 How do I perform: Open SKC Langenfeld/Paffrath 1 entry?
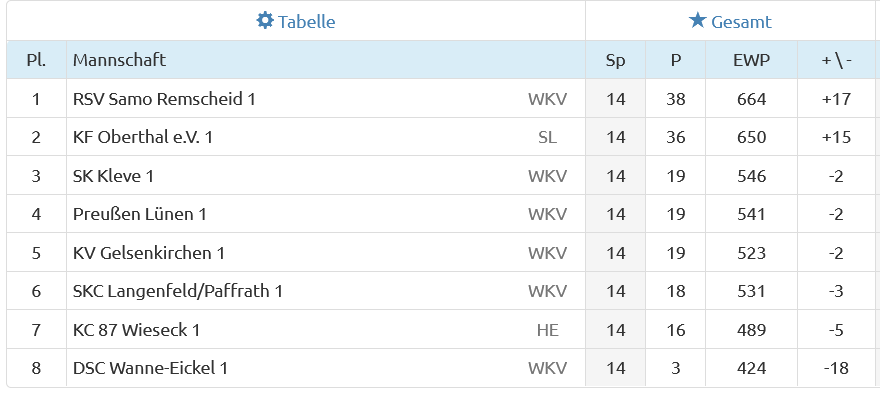pos(178,291)
